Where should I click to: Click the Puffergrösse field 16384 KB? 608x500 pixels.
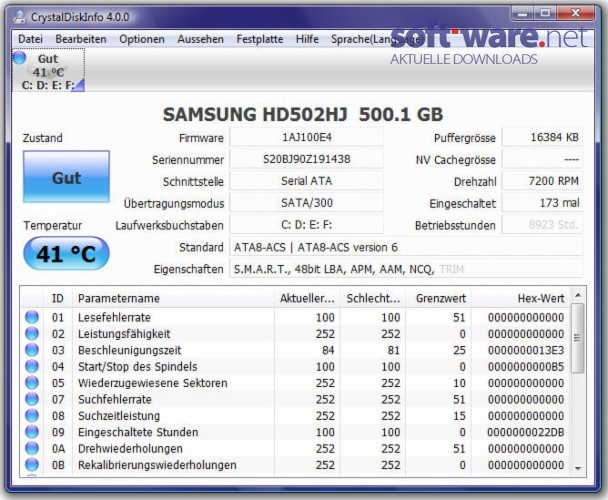pos(542,137)
